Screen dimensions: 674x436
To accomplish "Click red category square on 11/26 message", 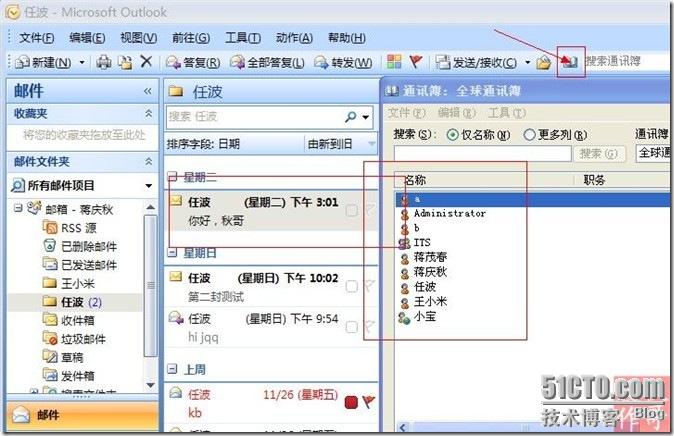I will [351, 402].
